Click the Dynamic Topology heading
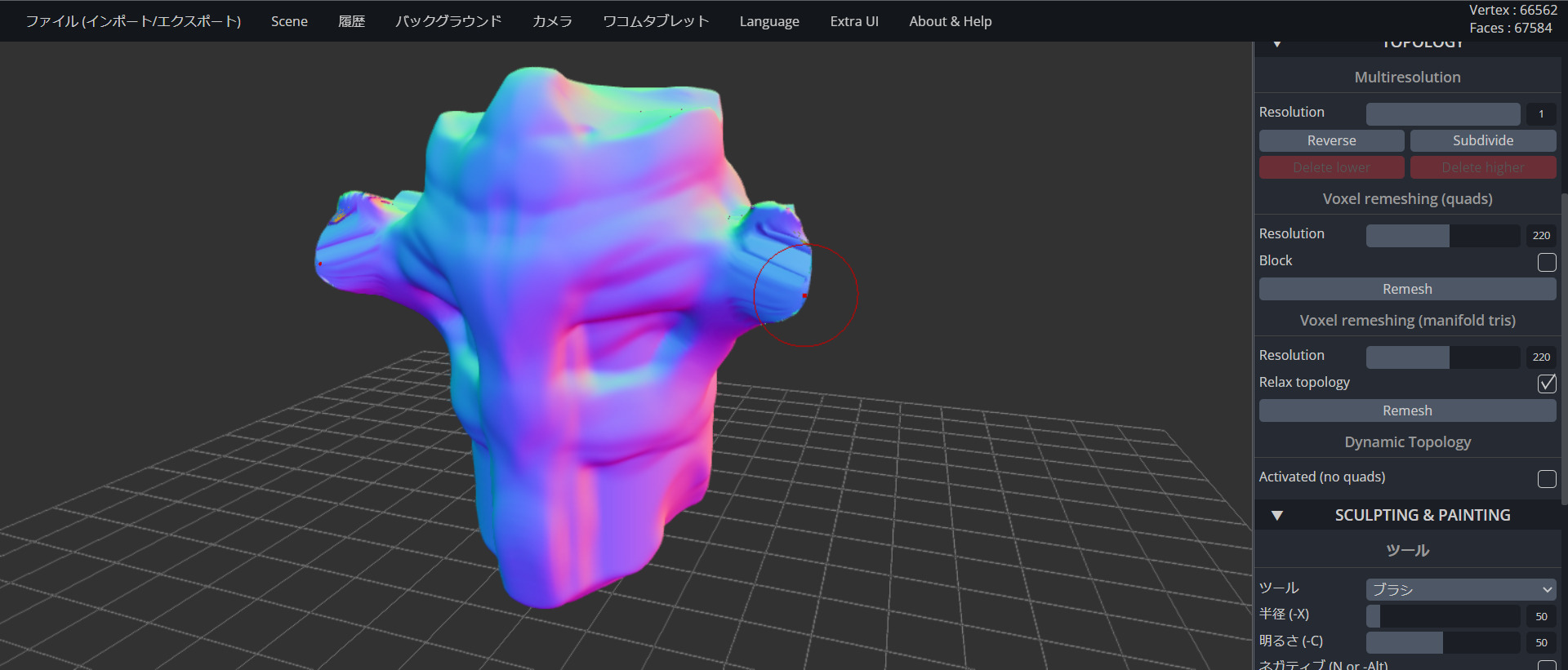Image resolution: width=1568 pixels, height=670 pixels. pyautogui.click(x=1407, y=441)
